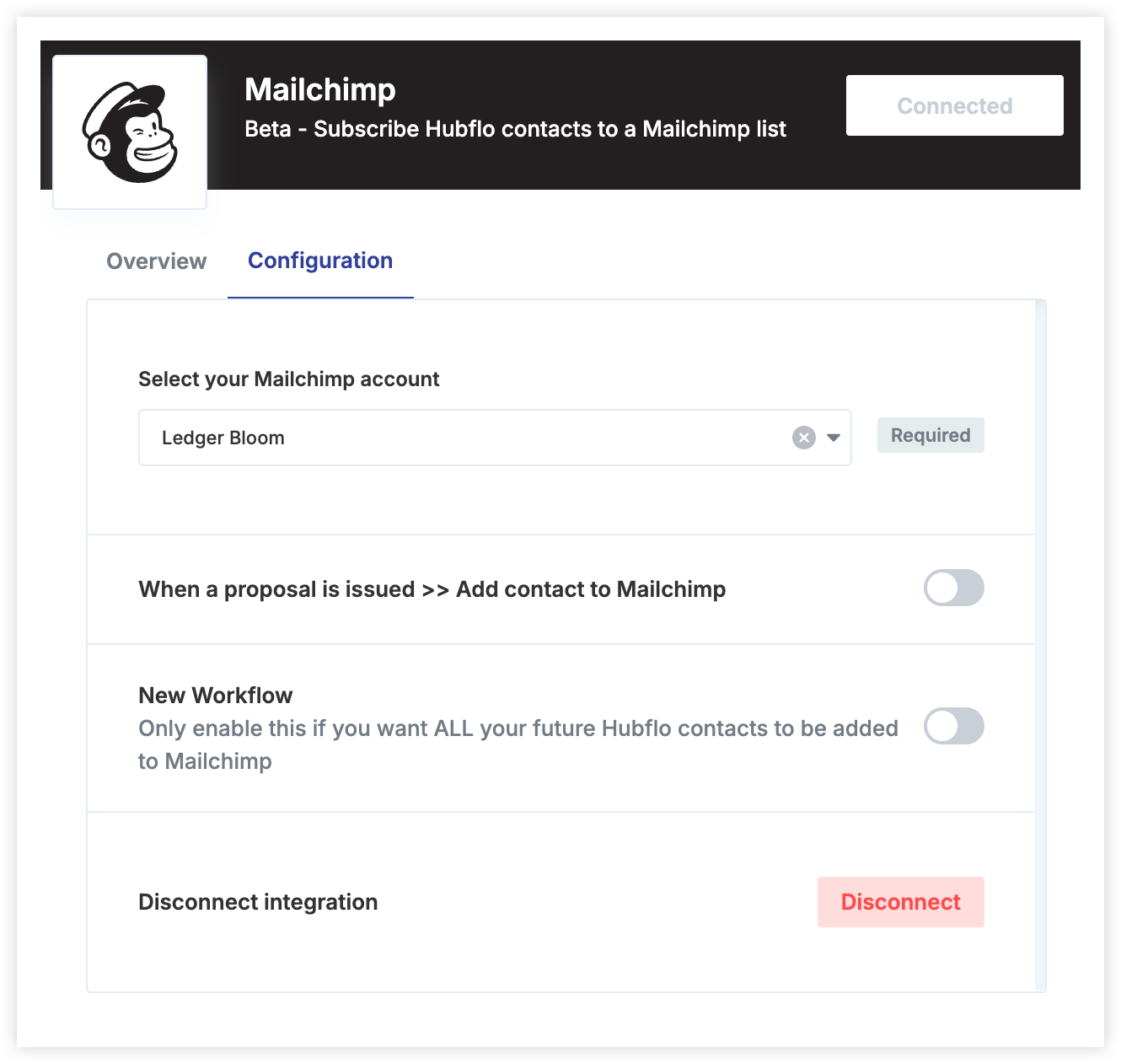The image size is (1121, 1064).
Task: Click the proposal issued workflow label
Action: 432,589
